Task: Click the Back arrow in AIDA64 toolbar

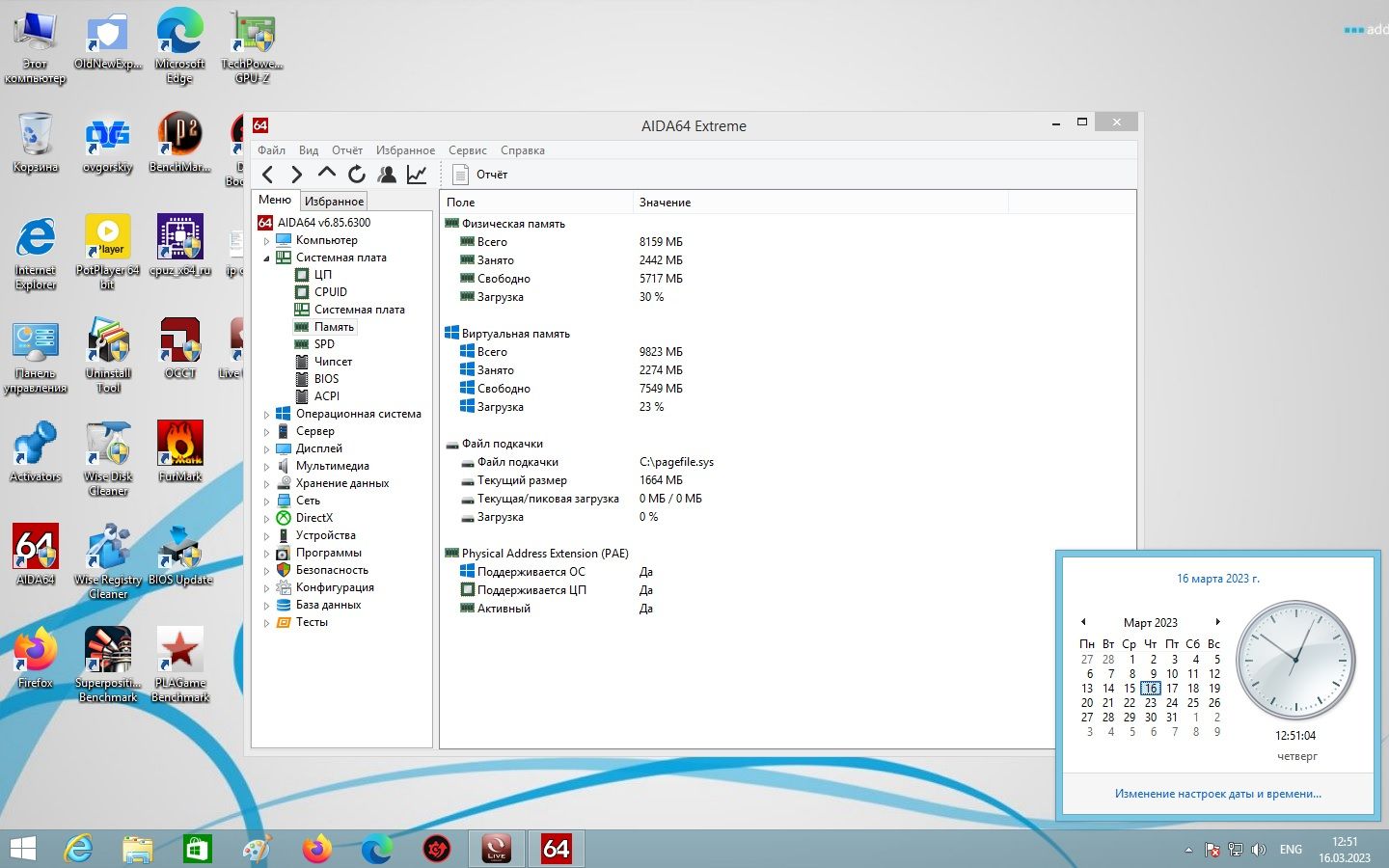Action: pyautogui.click(x=268, y=175)
